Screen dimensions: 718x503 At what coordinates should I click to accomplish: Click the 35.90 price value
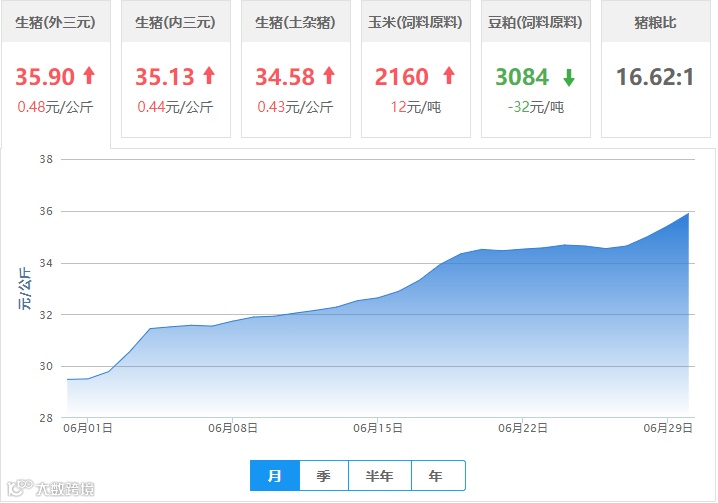tap(45, 77)
